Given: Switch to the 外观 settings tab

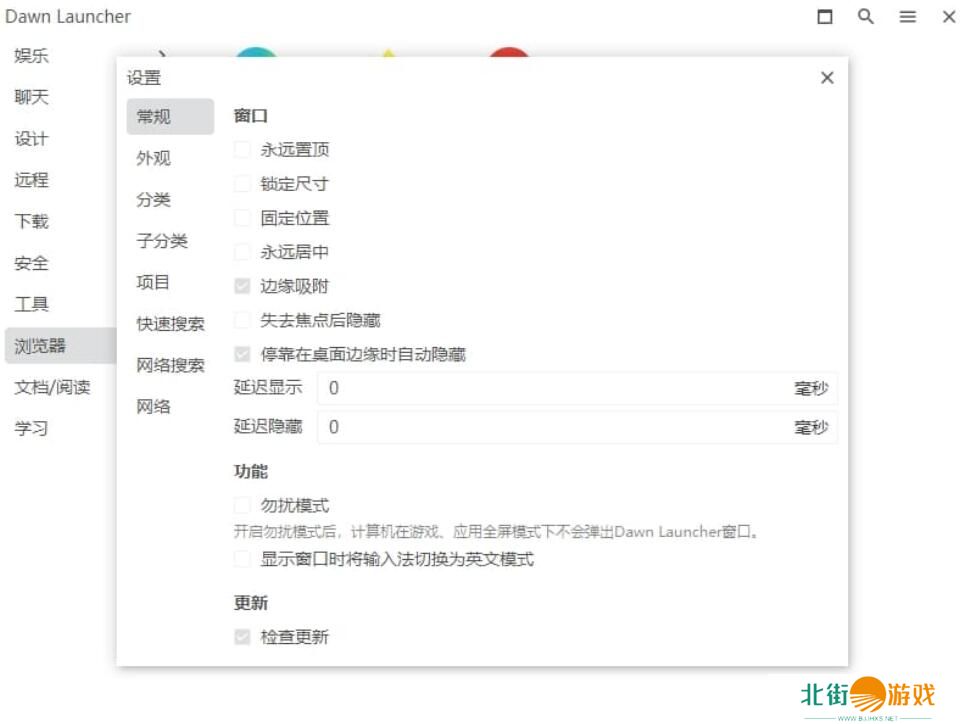Looking at the screenshot, I should (154, 158).
